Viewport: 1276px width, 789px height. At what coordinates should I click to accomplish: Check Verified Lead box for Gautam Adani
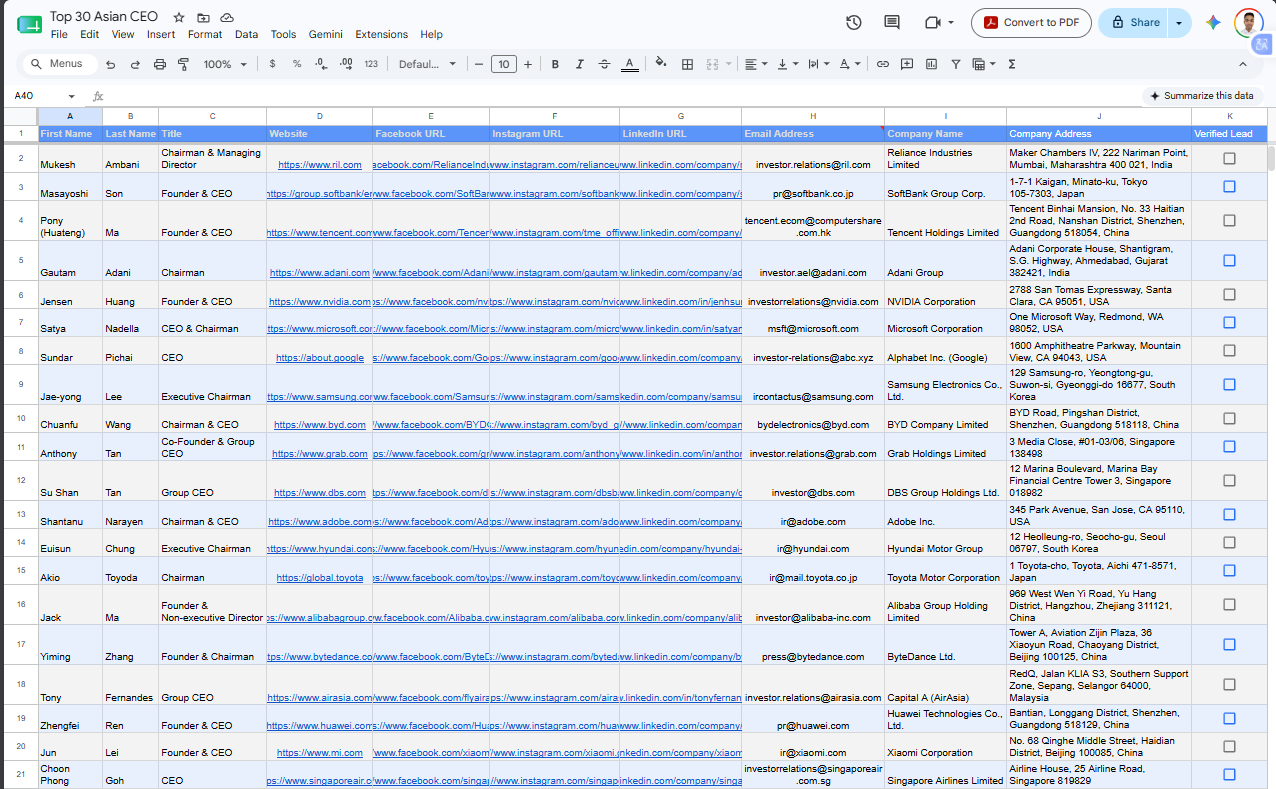pos(1229,260)
